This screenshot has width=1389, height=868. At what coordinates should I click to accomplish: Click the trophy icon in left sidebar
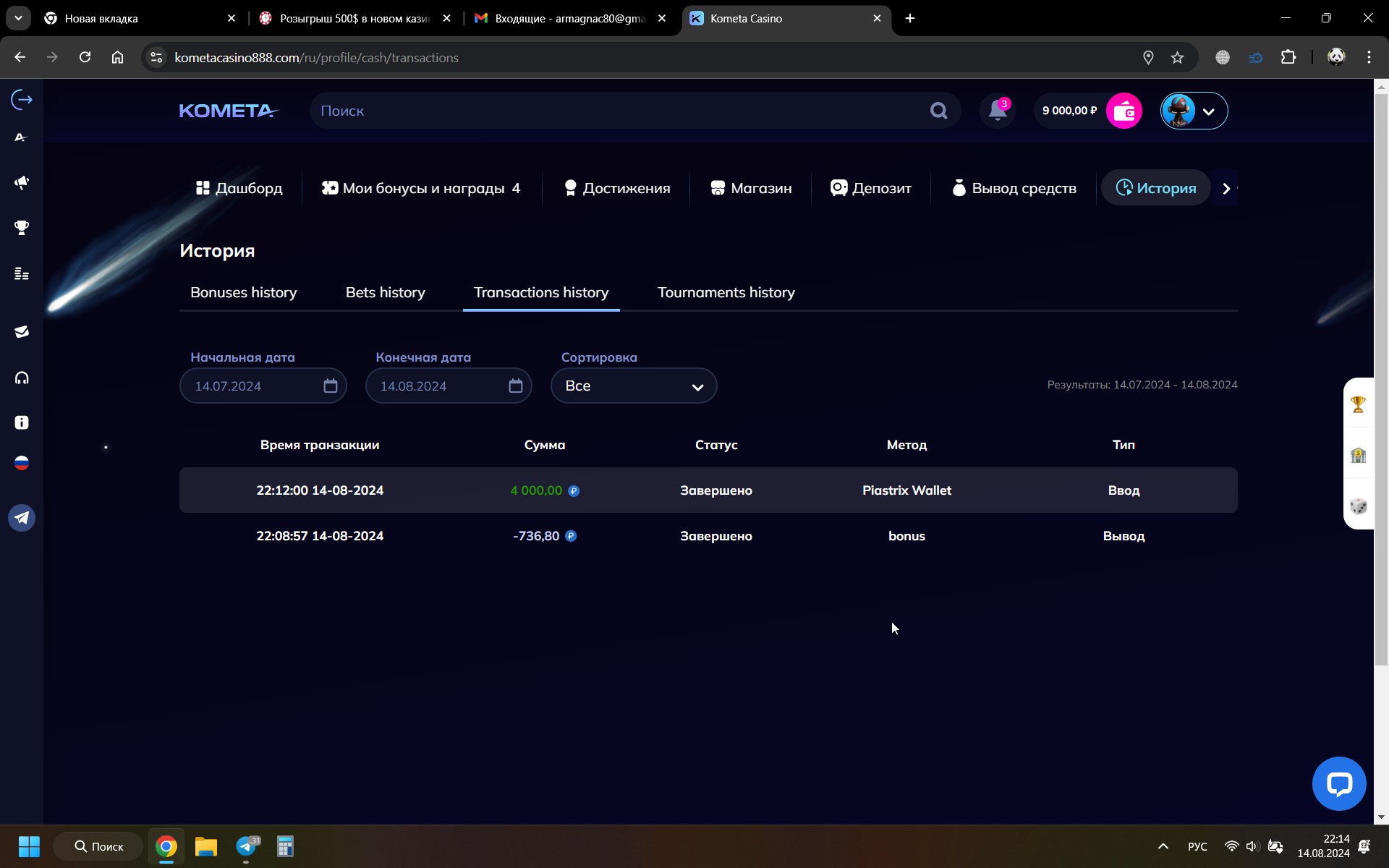click(x=22, y=228)
